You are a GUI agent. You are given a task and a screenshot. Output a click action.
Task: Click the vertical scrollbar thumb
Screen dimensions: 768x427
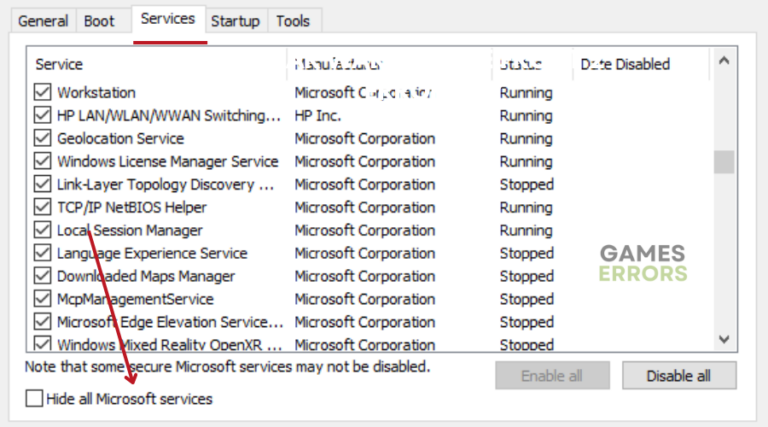724,162
